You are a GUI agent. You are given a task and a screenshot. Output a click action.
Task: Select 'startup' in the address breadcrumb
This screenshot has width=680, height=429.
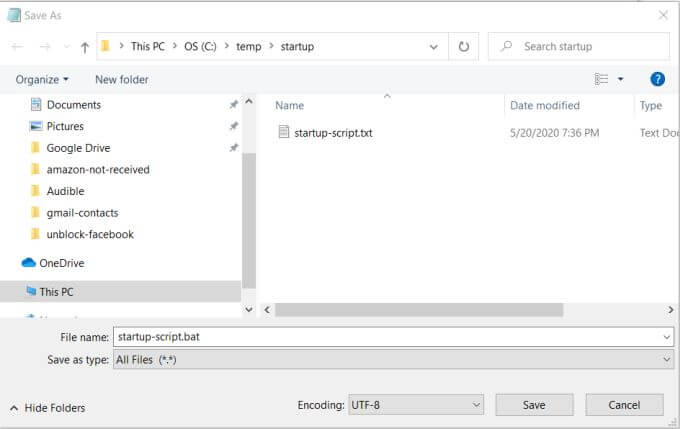tap(297, 46)
